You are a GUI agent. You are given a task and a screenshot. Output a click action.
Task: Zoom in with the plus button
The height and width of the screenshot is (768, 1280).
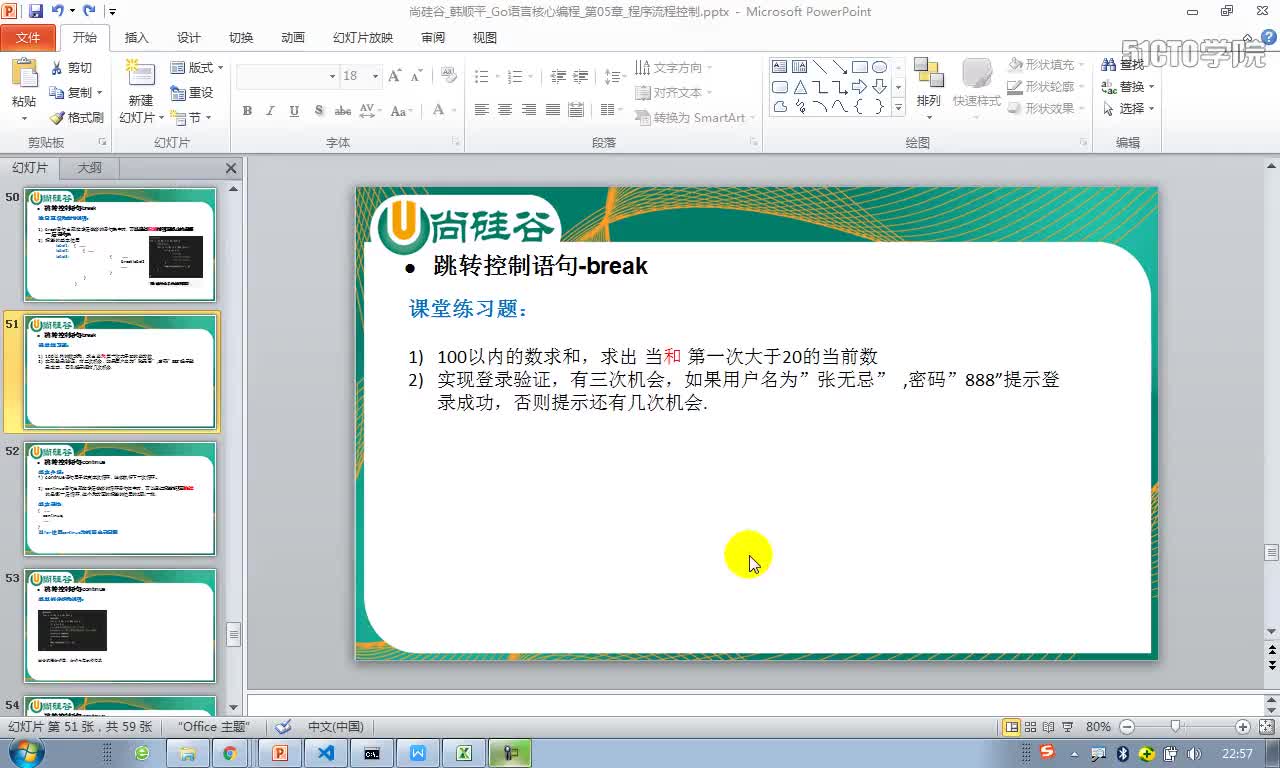[x=1243, y=727]
